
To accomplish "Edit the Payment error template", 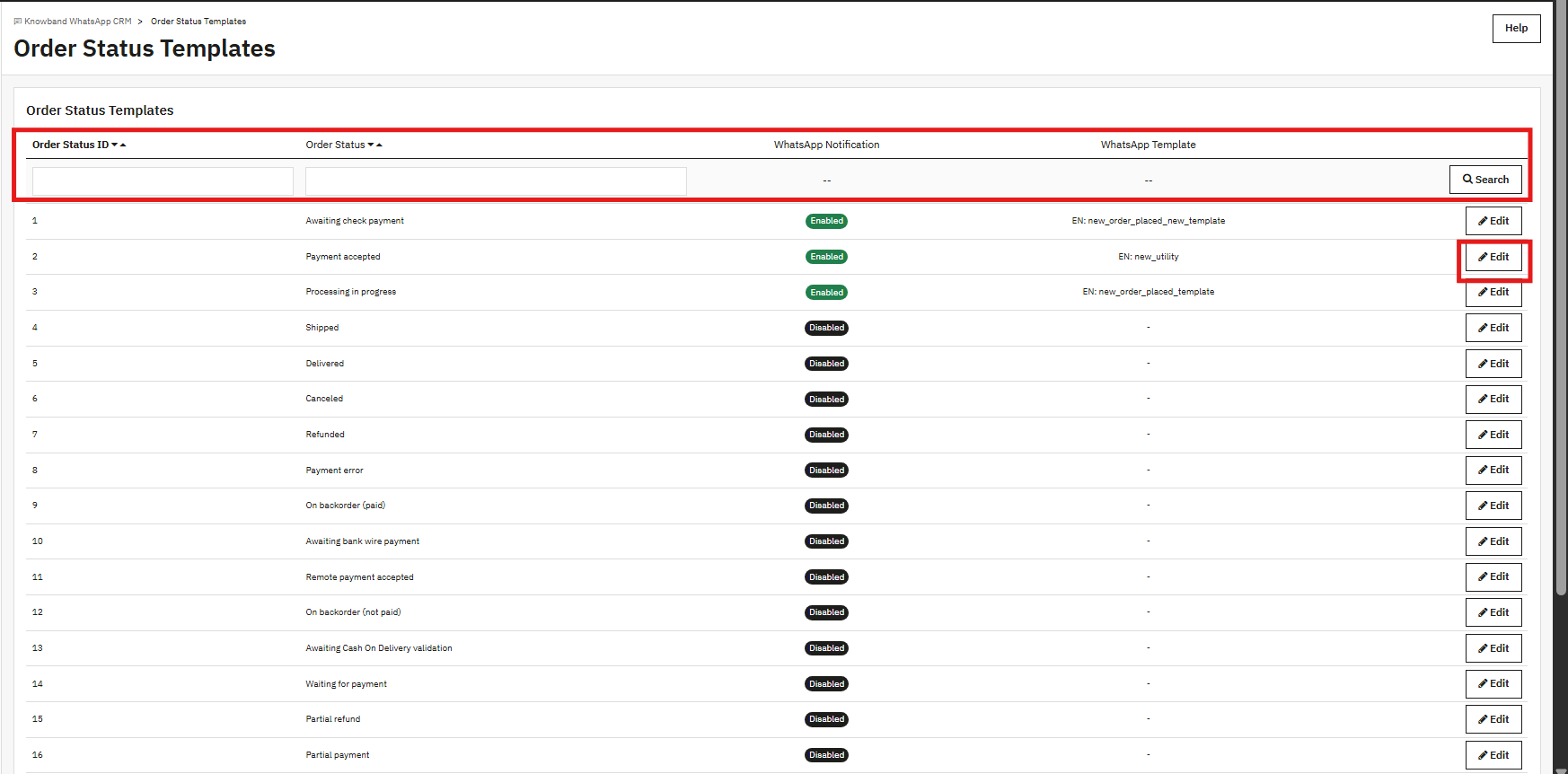I will [1493, 470].
